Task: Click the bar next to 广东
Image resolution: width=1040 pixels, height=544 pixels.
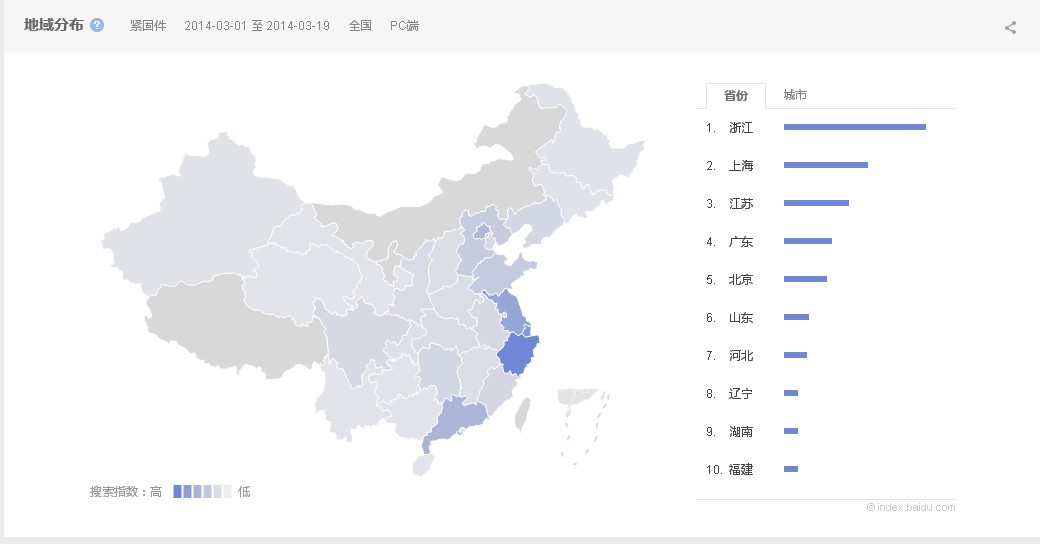Action: [808, 241]
